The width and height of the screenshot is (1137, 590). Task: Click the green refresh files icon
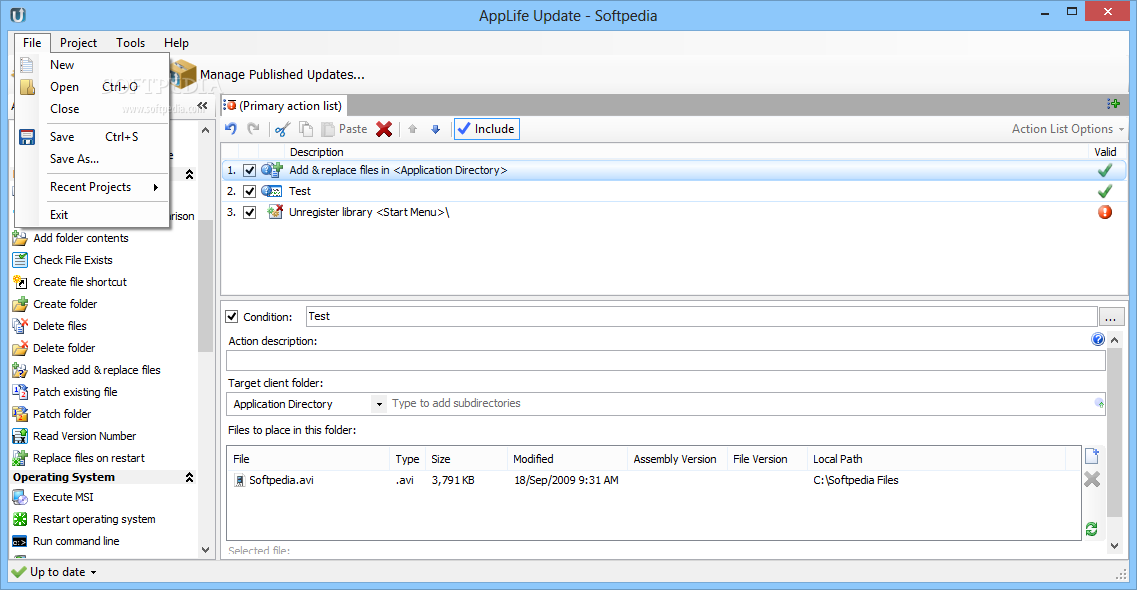coord(1091,529)
